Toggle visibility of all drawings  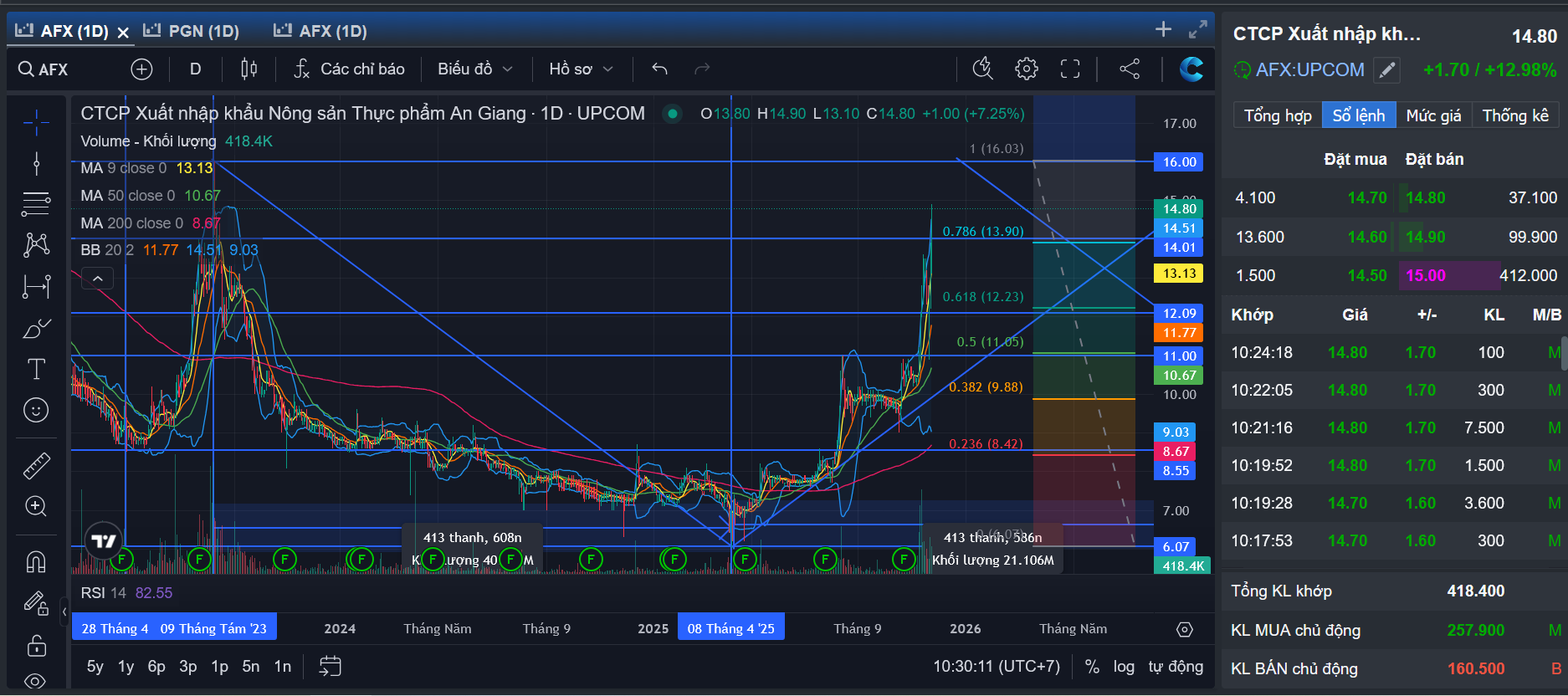coord(36,680)
